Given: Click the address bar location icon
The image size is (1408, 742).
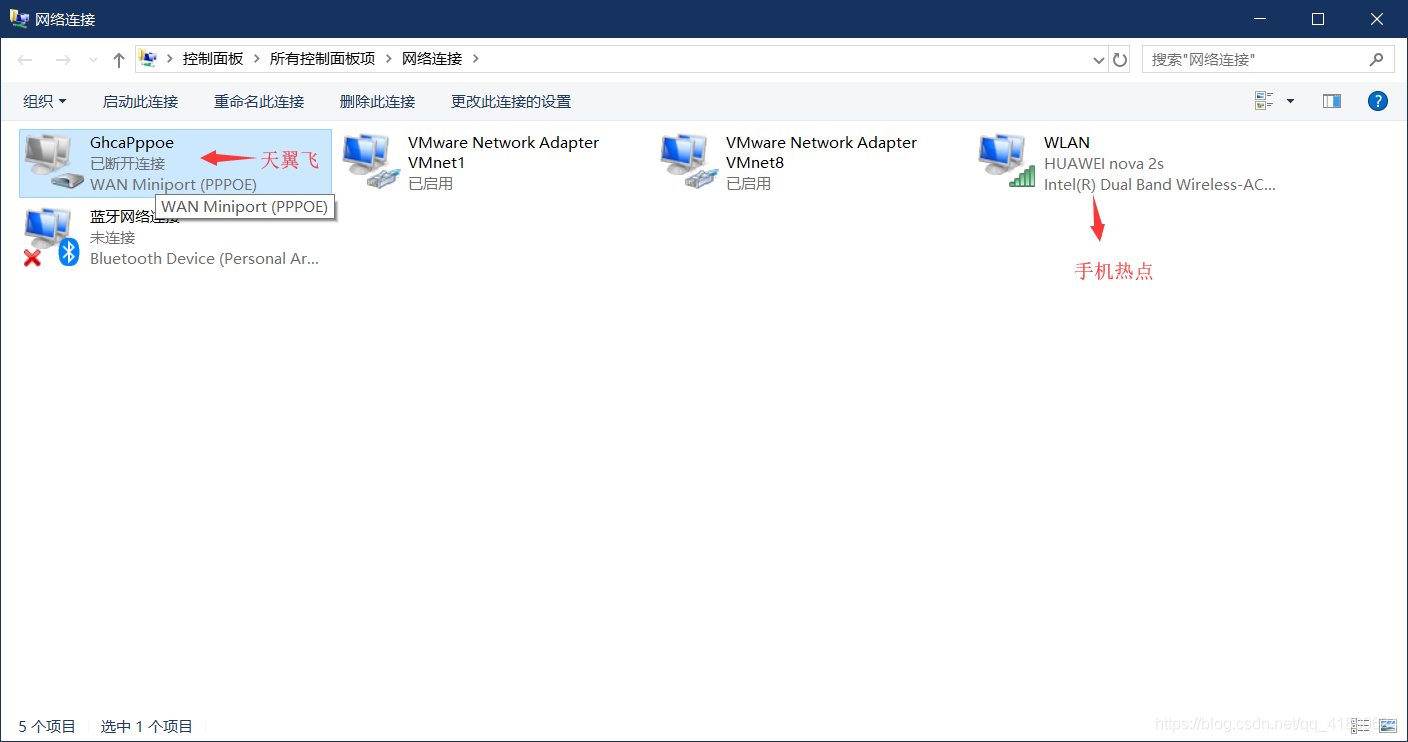Looking at the screenshot, I should click(148, 59).
